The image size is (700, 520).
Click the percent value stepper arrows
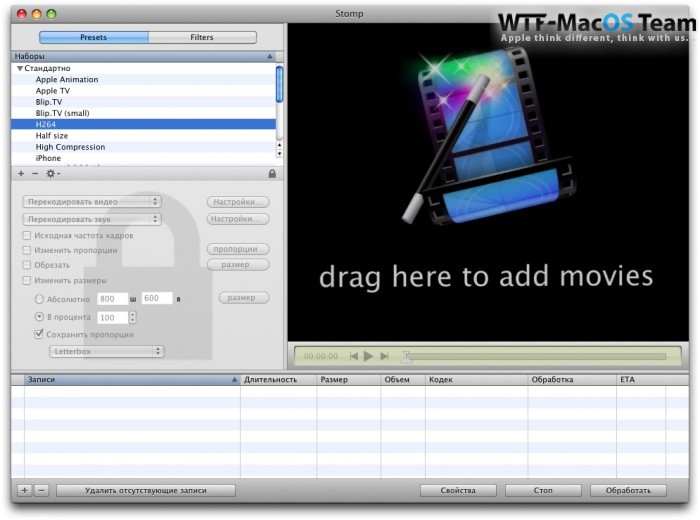coord(132,317)
